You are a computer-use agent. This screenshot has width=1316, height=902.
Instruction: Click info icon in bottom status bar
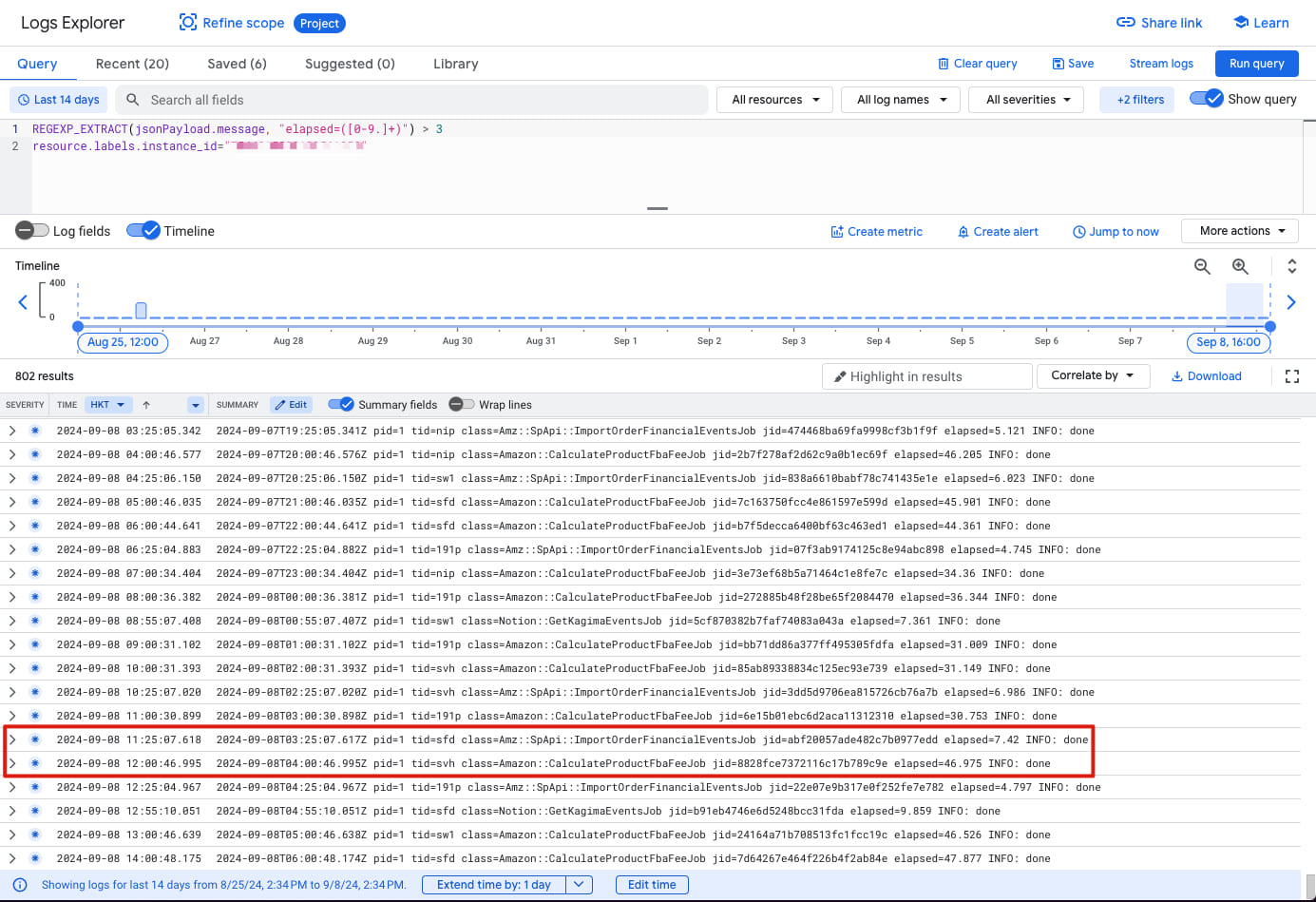[20, 885]
